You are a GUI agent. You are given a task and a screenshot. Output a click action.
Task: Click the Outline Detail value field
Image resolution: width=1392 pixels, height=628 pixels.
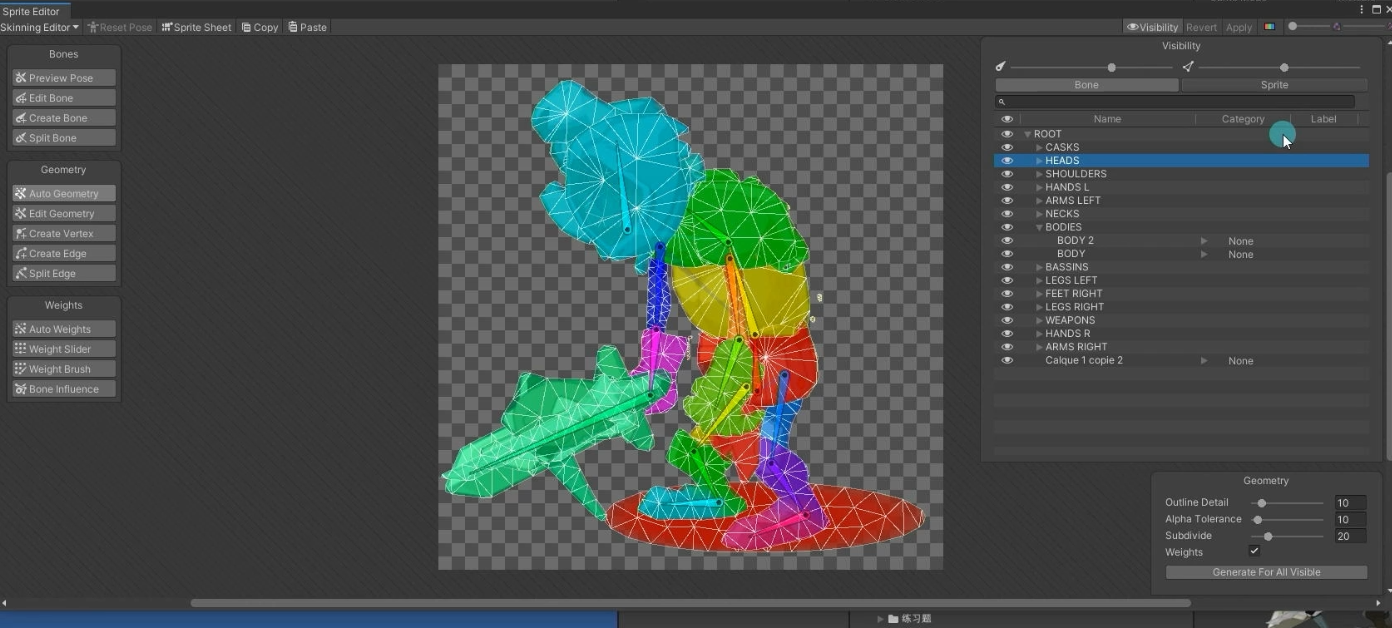coord(1350,503)
